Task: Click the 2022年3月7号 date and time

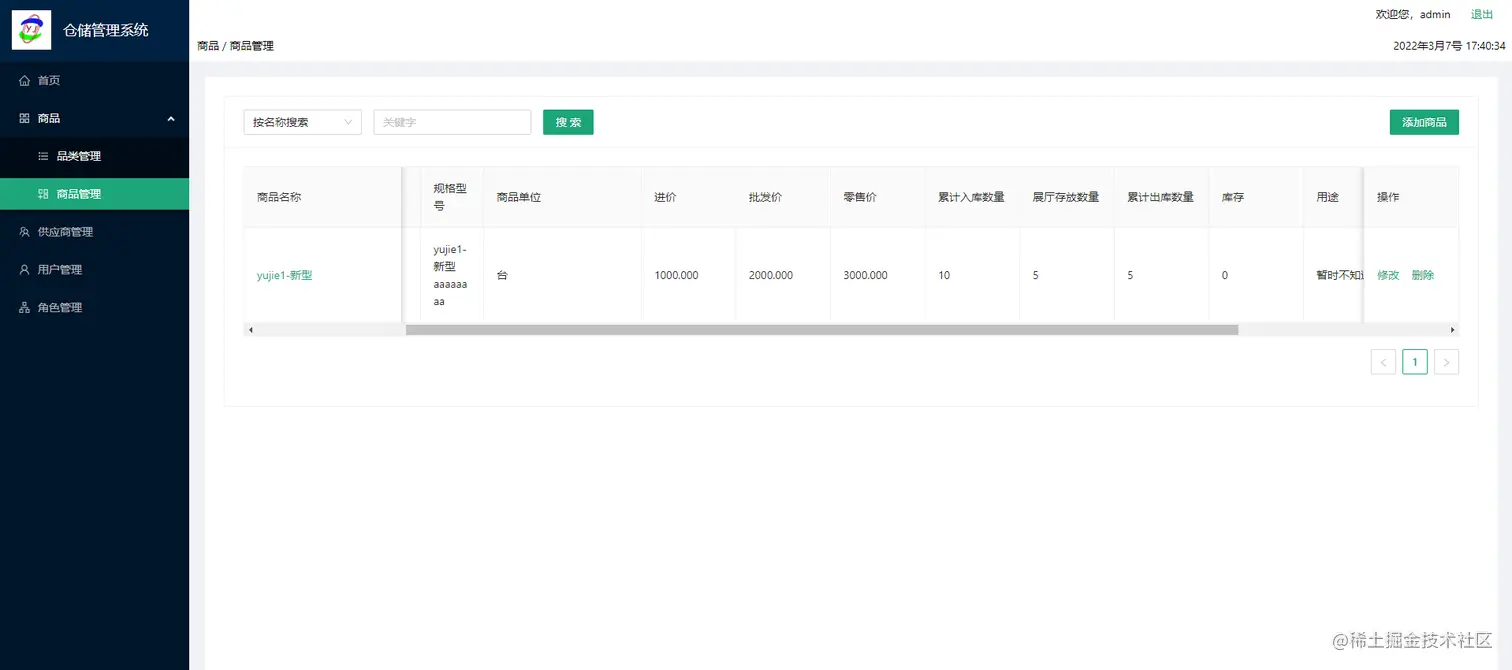Action: click(x=1449, y=46)
